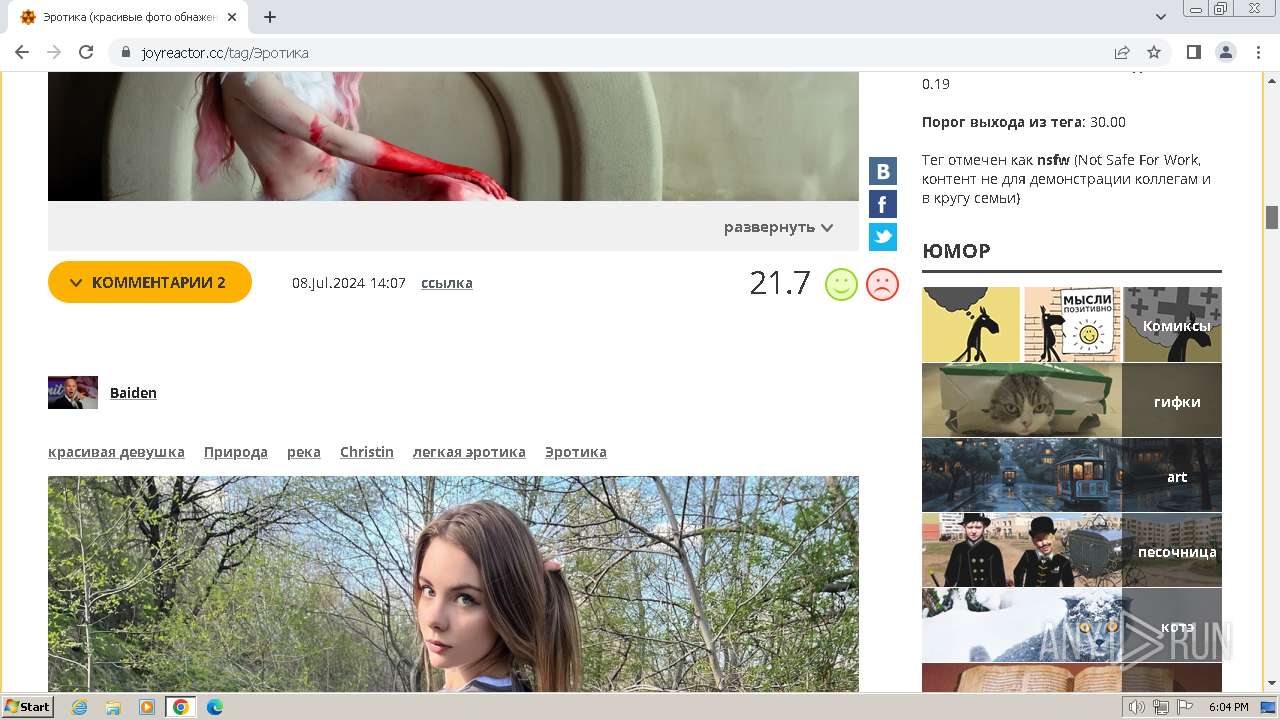Open post permalink ссылка
The width and height of the screenshot is (1280, 720).
pos(446,283)
